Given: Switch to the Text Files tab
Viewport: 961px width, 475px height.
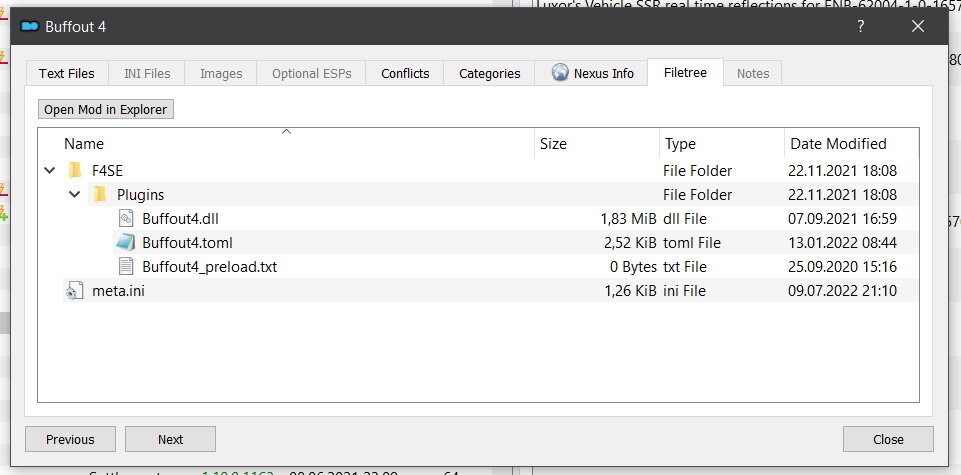Looking at the screenshot, I should coord(67,74).
